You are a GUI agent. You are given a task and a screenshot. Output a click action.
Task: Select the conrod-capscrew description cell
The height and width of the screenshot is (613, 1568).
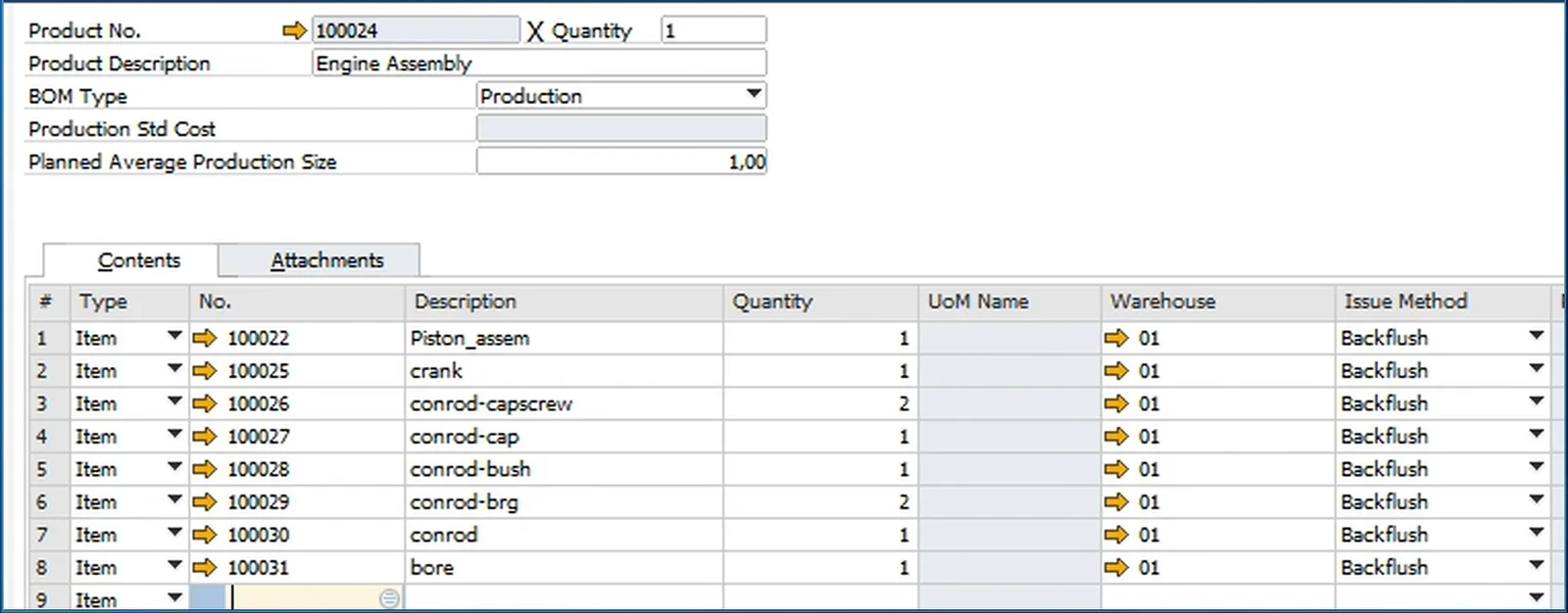pyautogui.click(x=564, y=403)
